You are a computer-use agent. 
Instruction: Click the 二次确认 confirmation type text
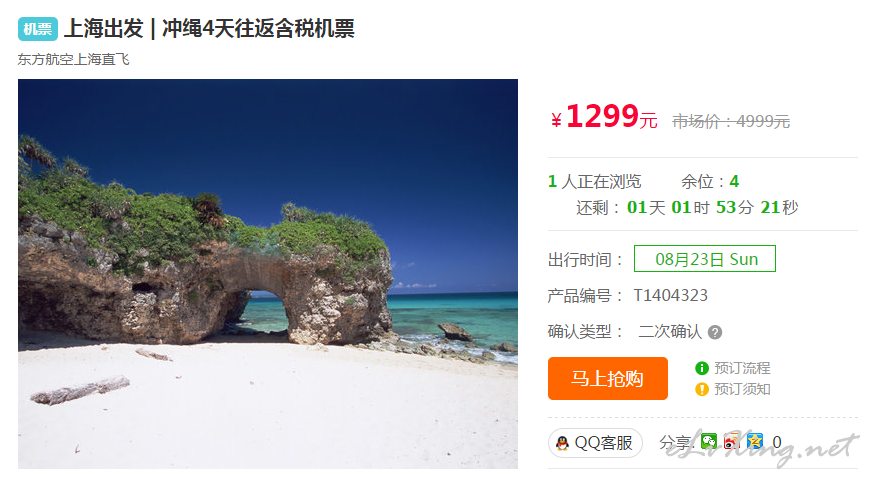pyautogui.click(x=670, y=332)
